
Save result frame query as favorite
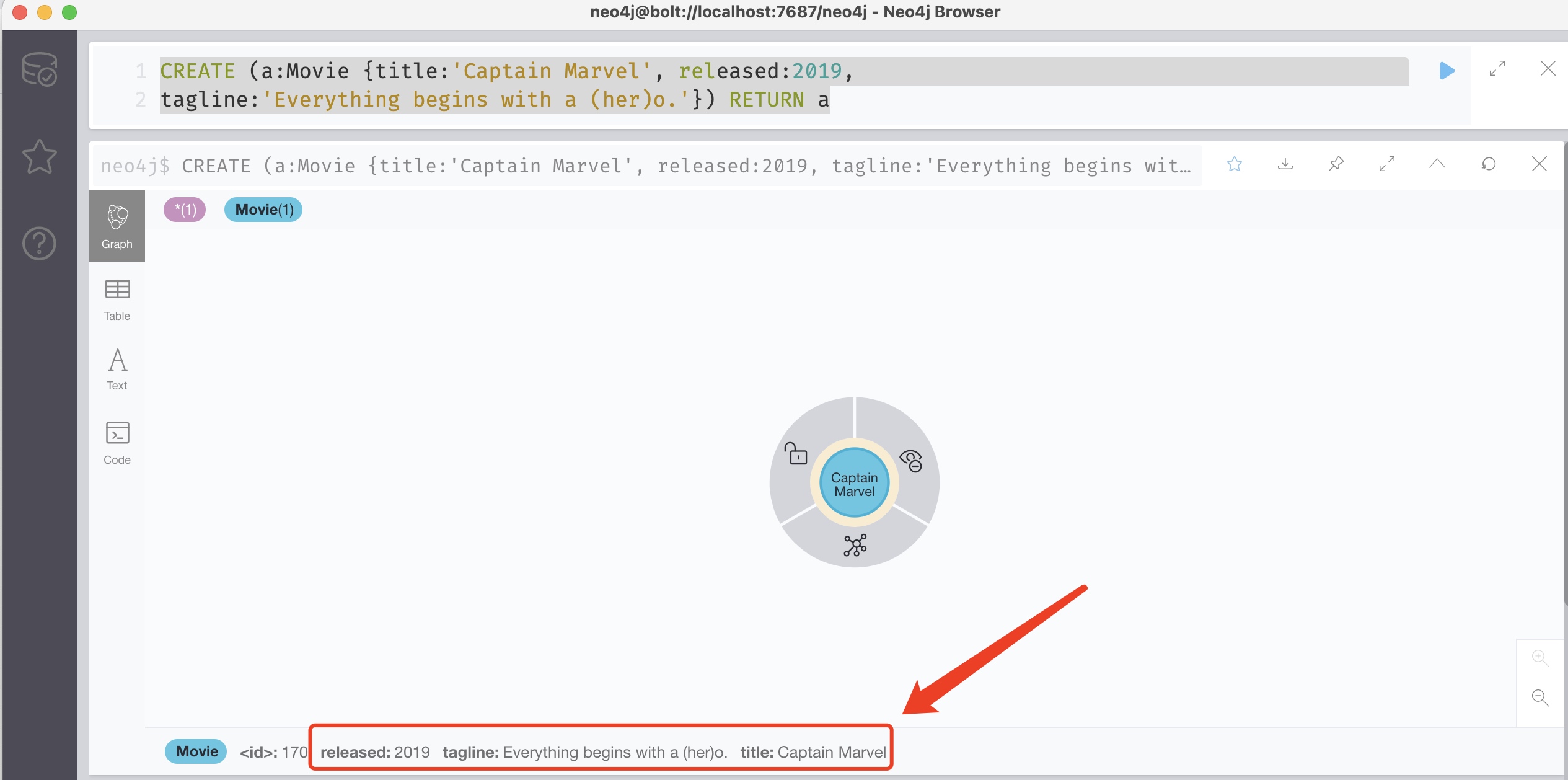(x=1234, y=164)
